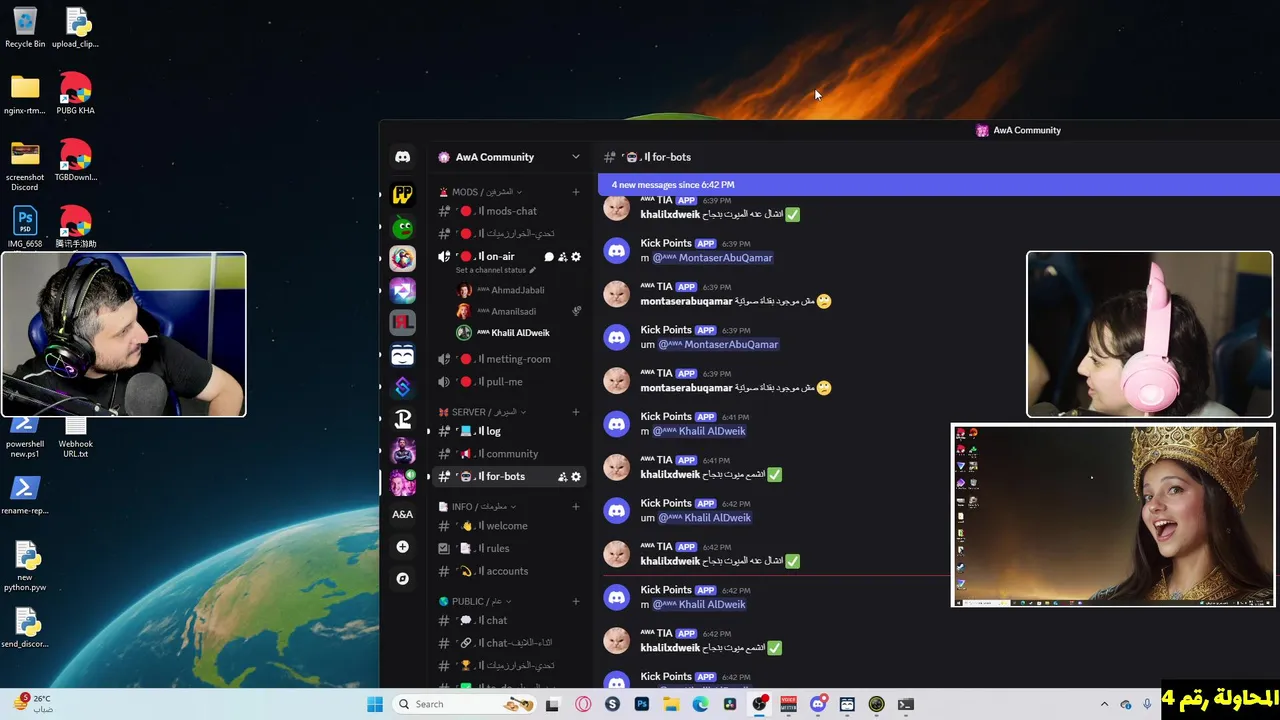
Task: Create invite for on-air voice channel
Action: coord(562,257)
